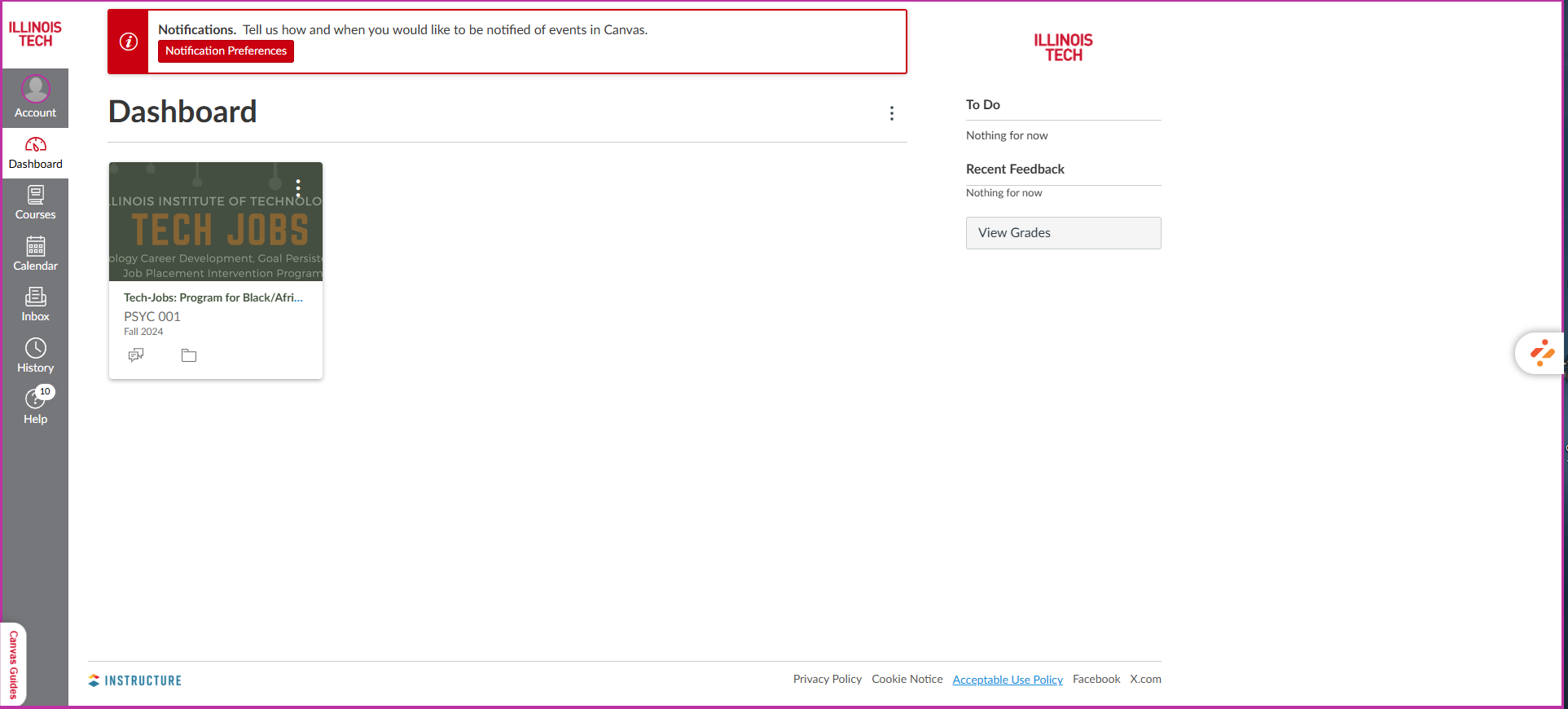The image size is (1568, 709).
Task: Open the Tech-Jobs course title link
Action: 213,297
